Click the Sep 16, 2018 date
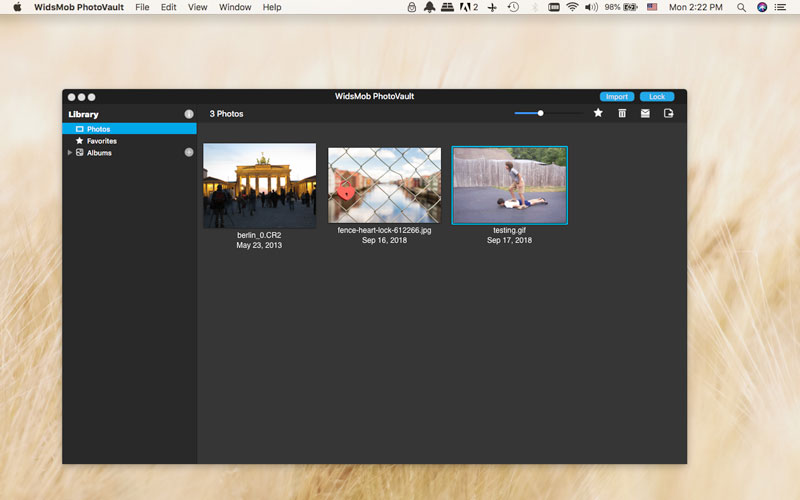This screenshot has width=800, height=500. [384, 240]
